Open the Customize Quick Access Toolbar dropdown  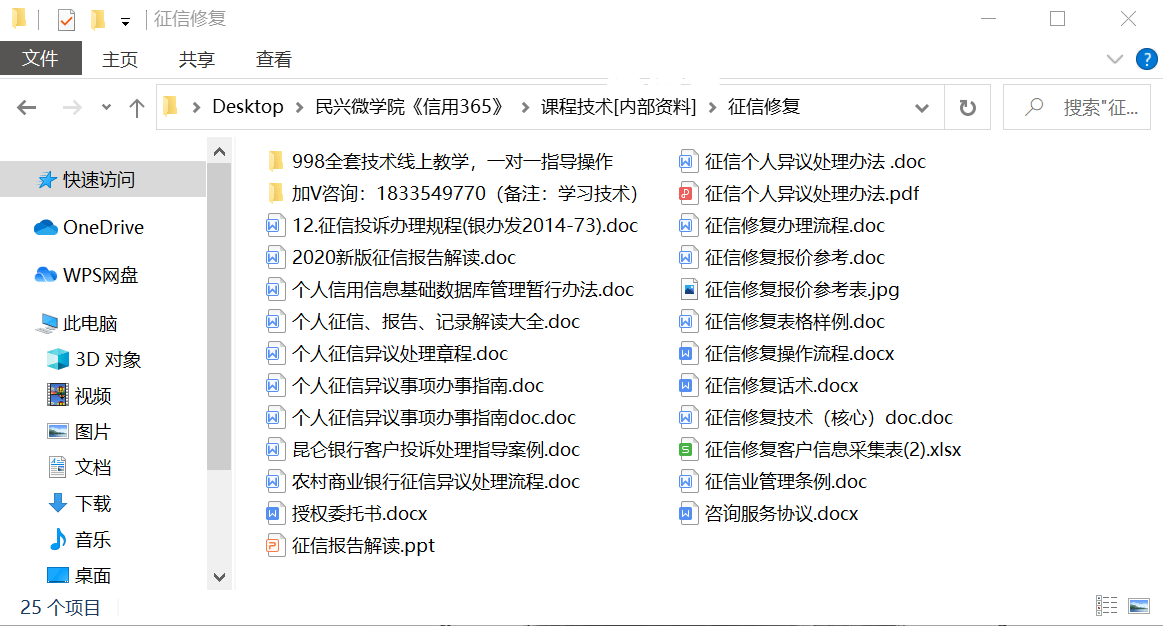coord(125,22)
